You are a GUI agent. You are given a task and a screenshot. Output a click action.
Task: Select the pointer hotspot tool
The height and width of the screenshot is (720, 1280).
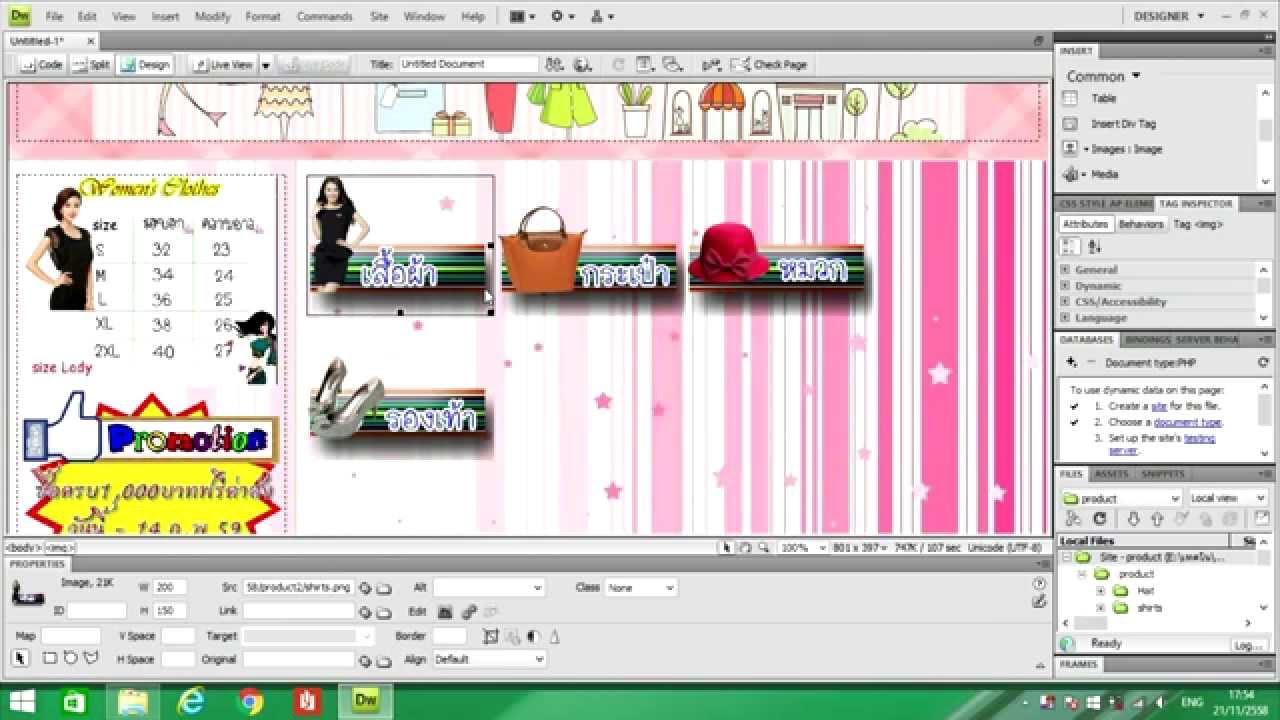(x=20, y=659)
